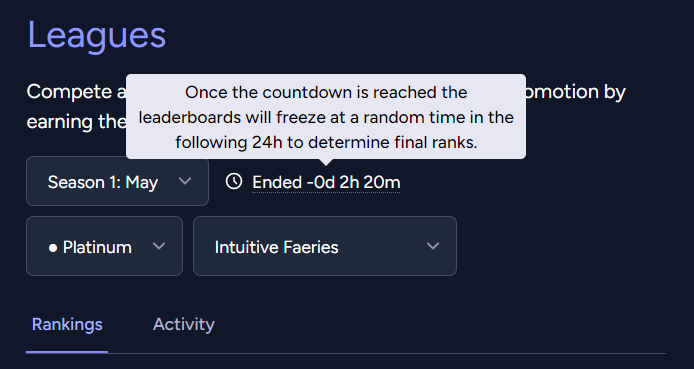This screenshot has height=369, width=694.
Task: Open the Season 1: May dropdown
Action: [117, 181]
